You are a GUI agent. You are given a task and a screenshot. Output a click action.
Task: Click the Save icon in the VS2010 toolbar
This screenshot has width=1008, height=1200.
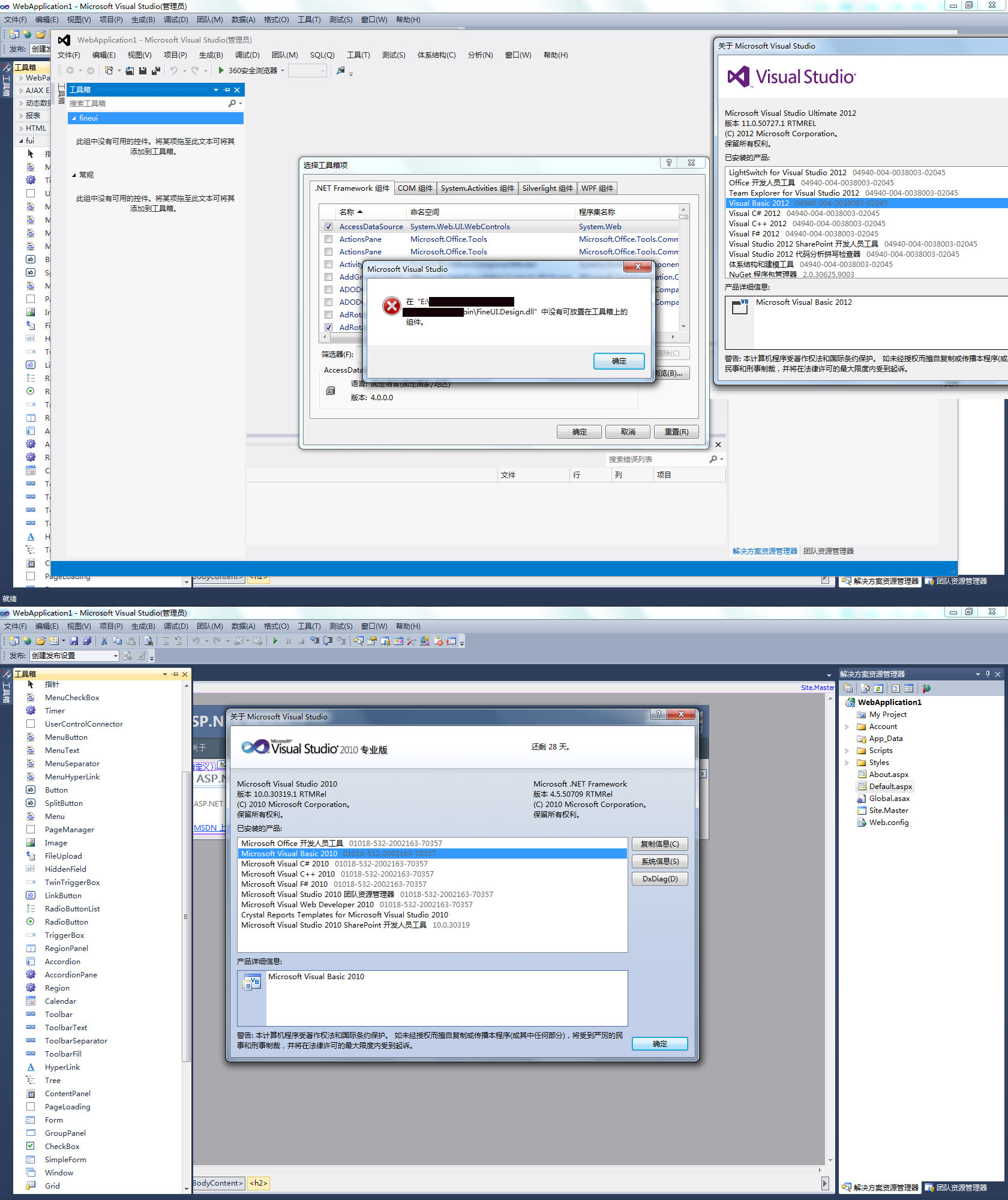pyautogui.click(x=74, y=641)
